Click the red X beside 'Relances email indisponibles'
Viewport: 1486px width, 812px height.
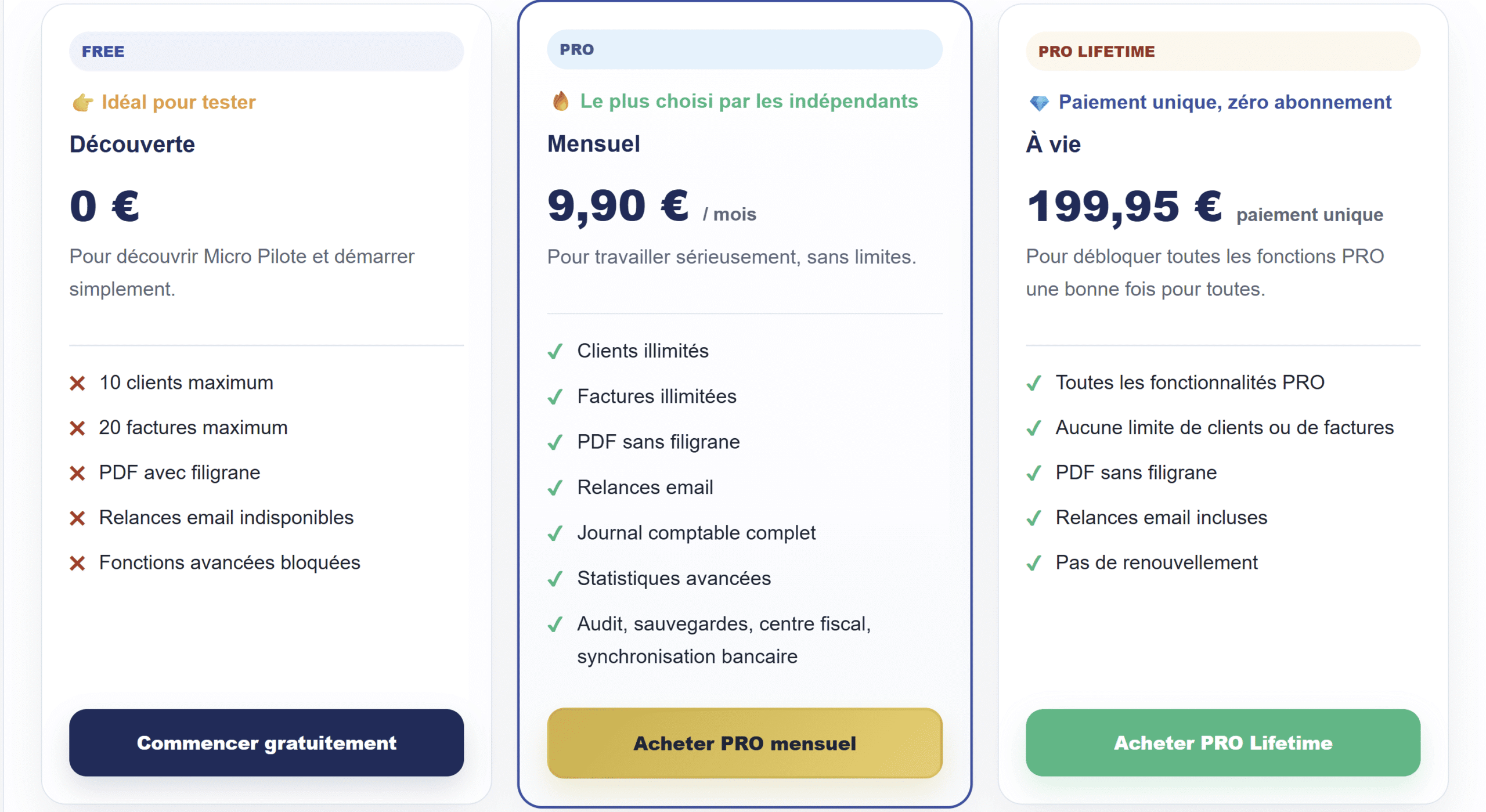(77, 517)
